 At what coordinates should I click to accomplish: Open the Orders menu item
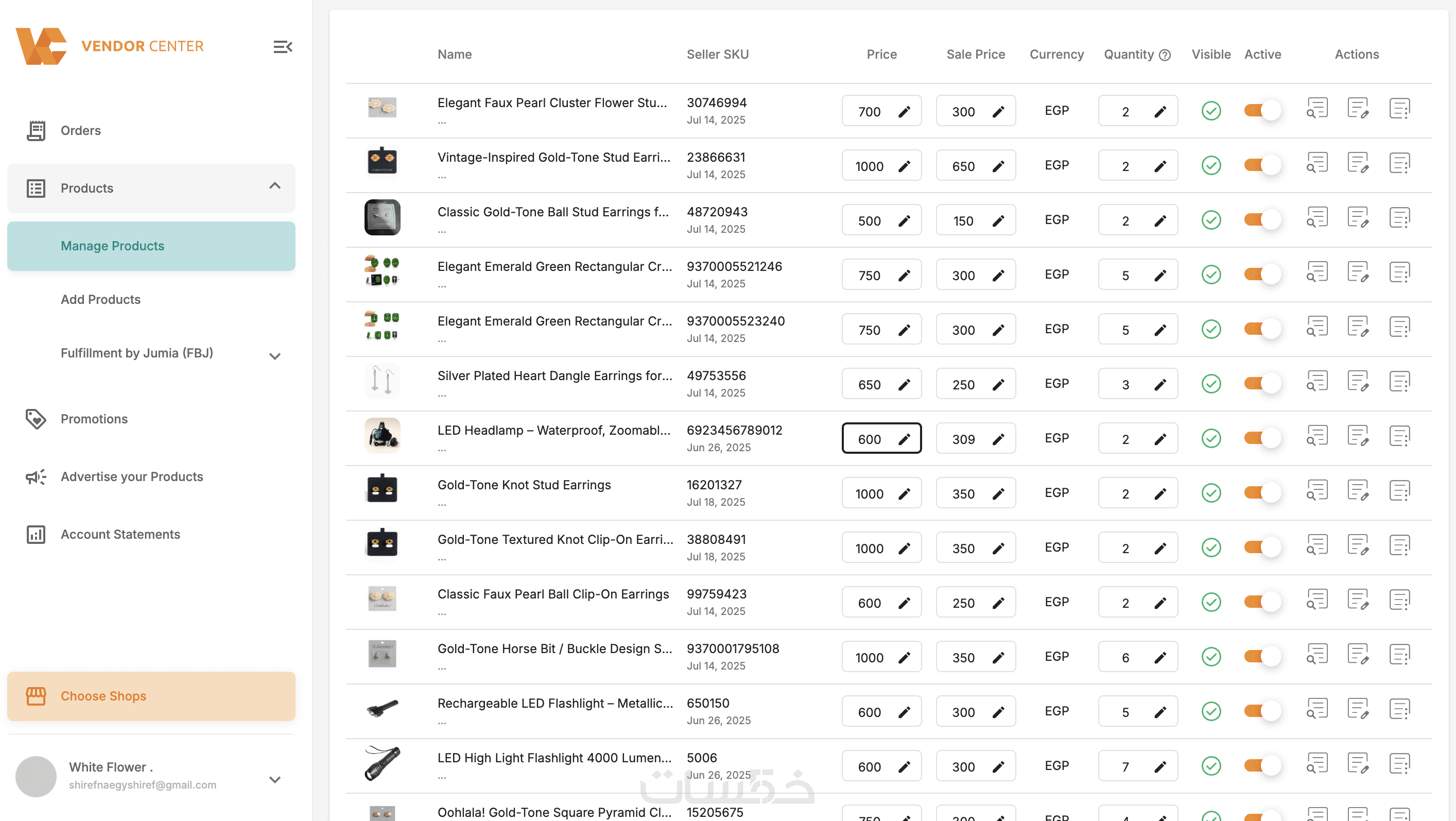[80, 131]
